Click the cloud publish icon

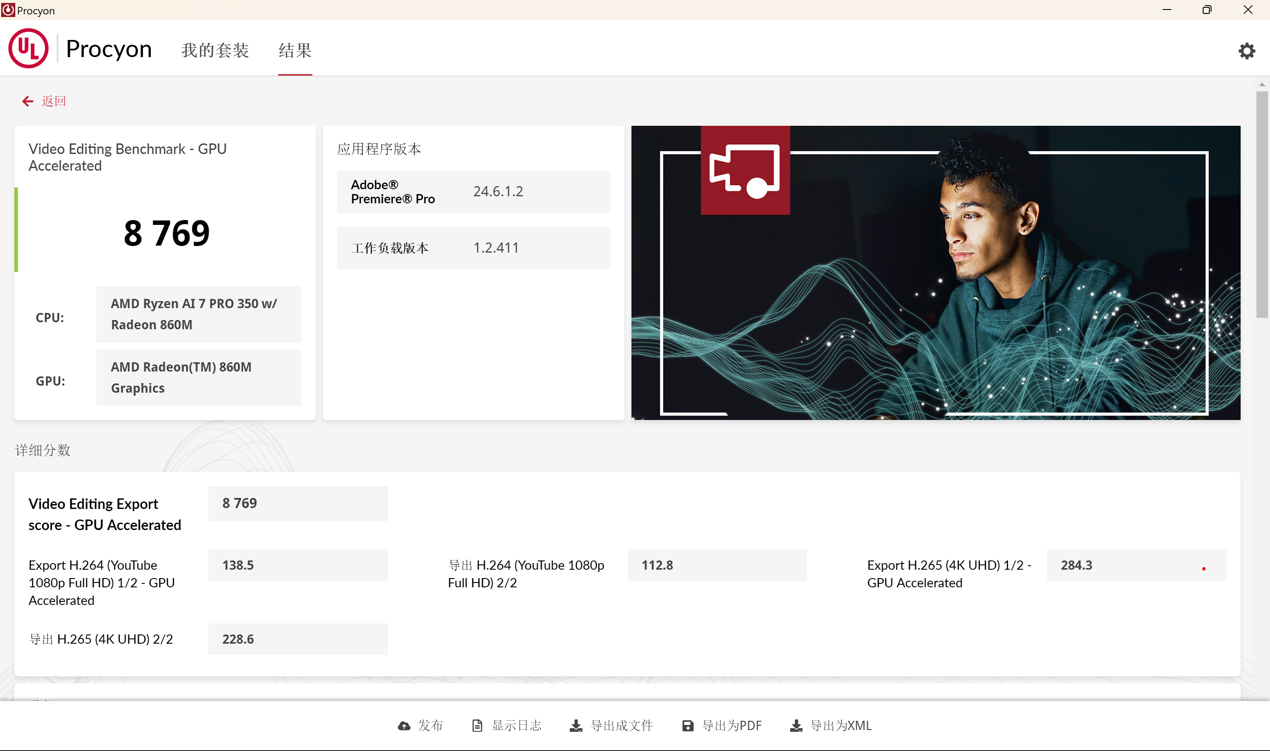click(404, 726)
